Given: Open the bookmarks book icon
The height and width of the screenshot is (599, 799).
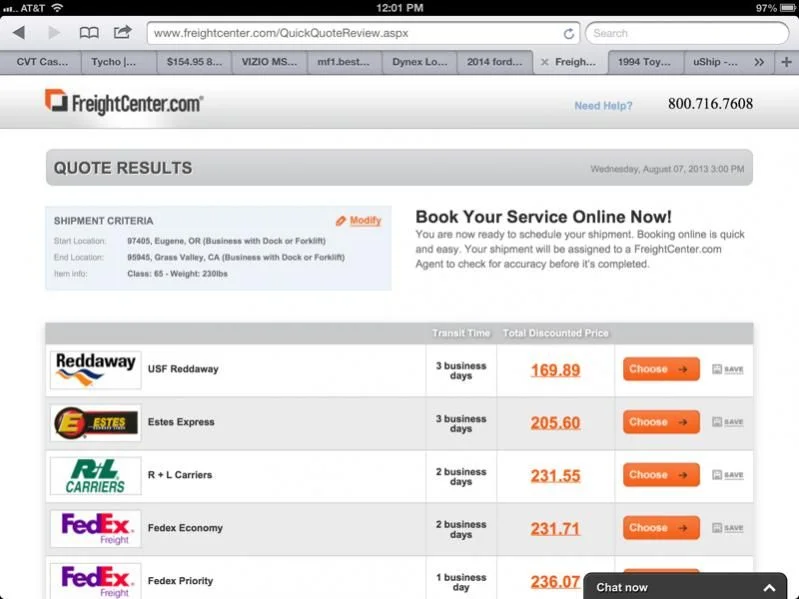Looking at the screenshot, I should click(x=89, y=33).
